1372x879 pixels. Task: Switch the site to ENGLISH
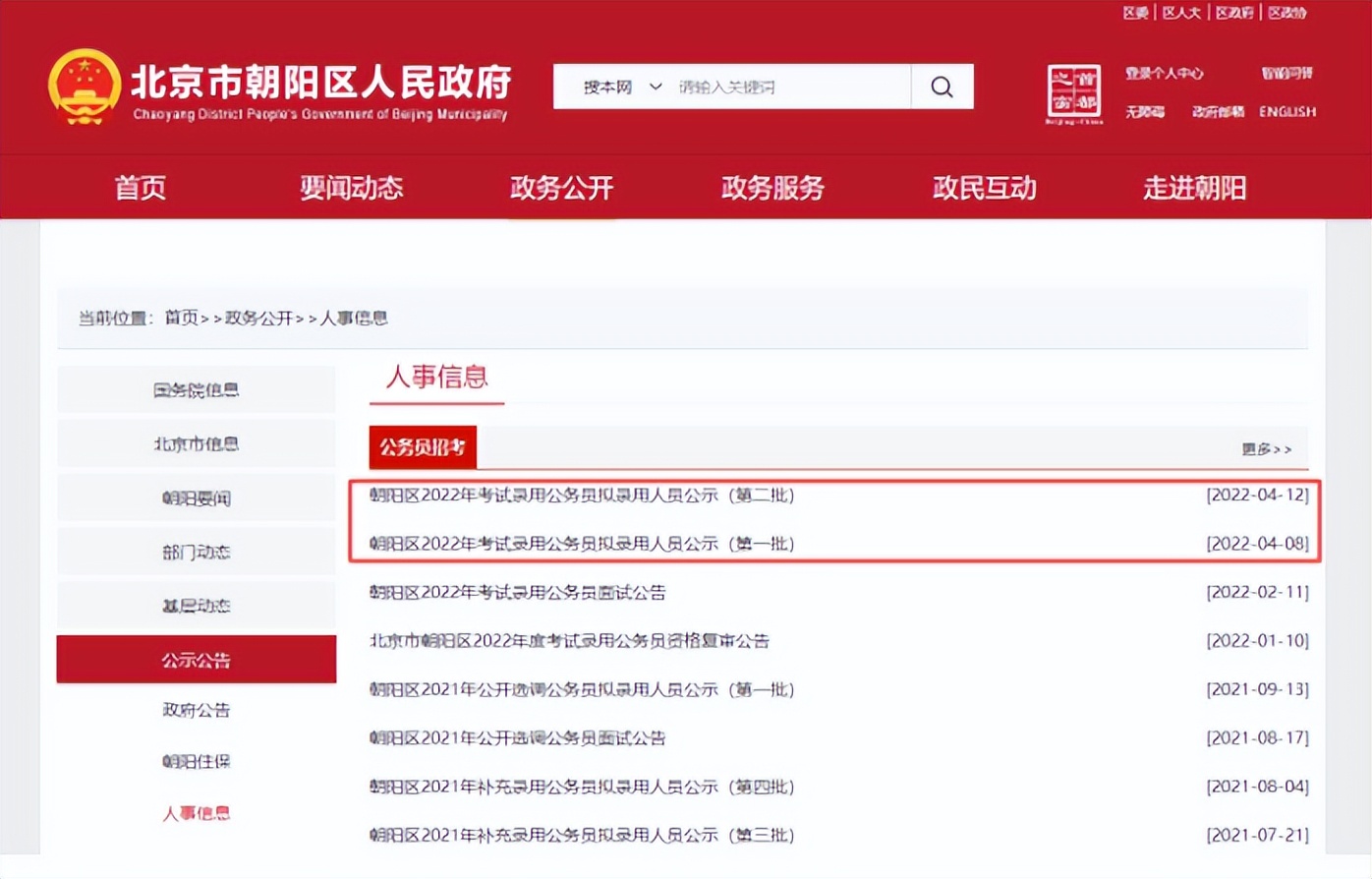click(x=1286, y=112)
